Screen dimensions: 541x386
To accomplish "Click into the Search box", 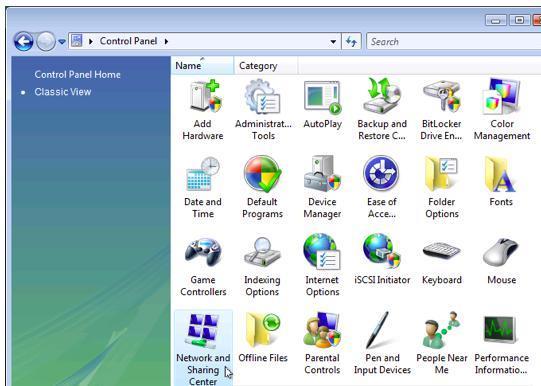I will (x=453, y=42).
